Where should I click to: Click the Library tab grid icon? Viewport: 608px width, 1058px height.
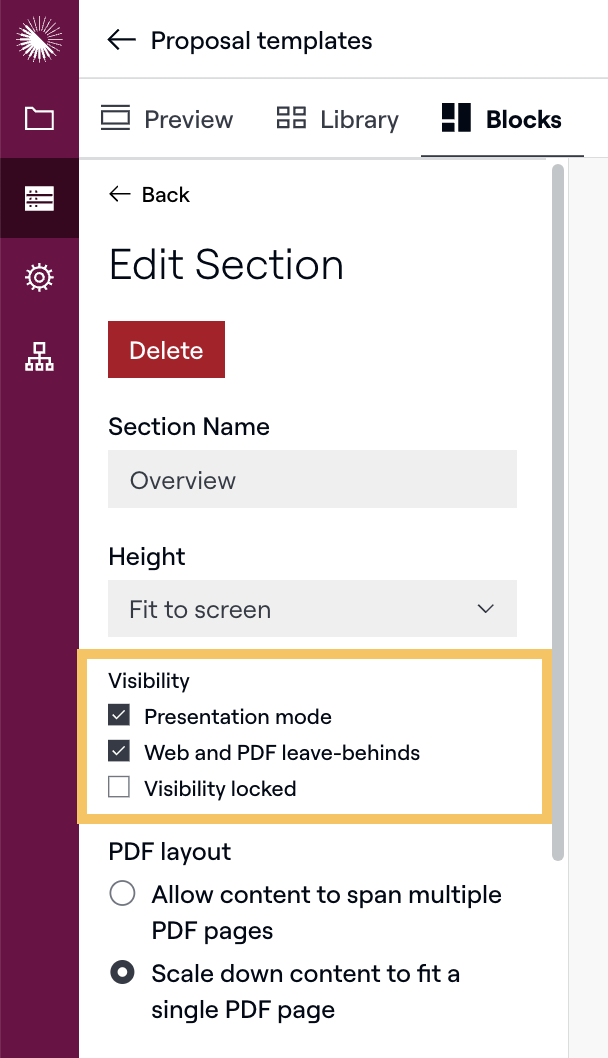(x=291, y=119)
